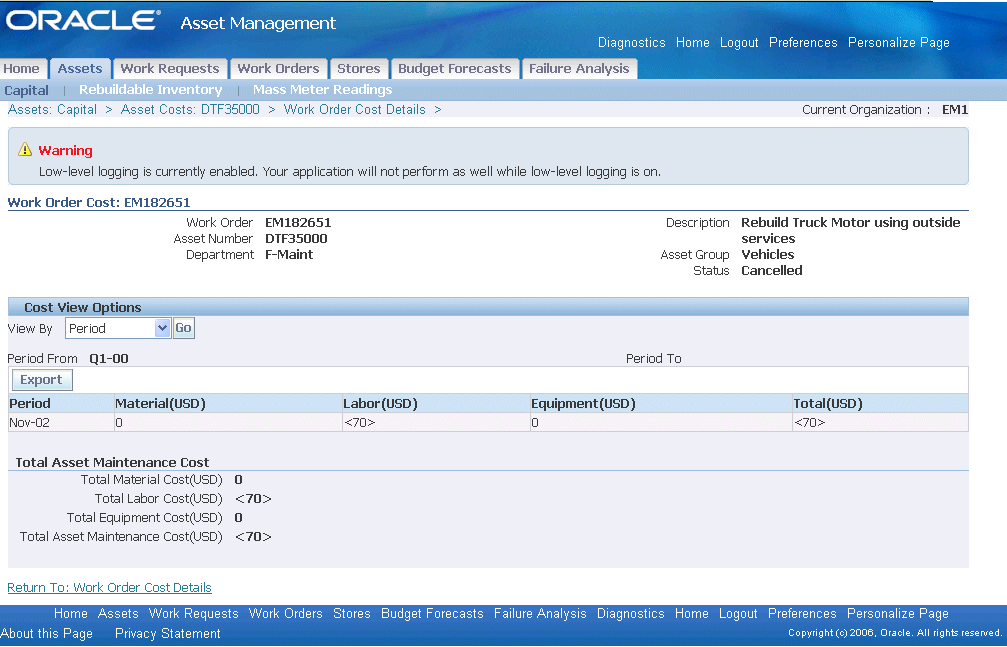
Task: Click Diagnostics link in top header
Action: [x=631, y=42]
